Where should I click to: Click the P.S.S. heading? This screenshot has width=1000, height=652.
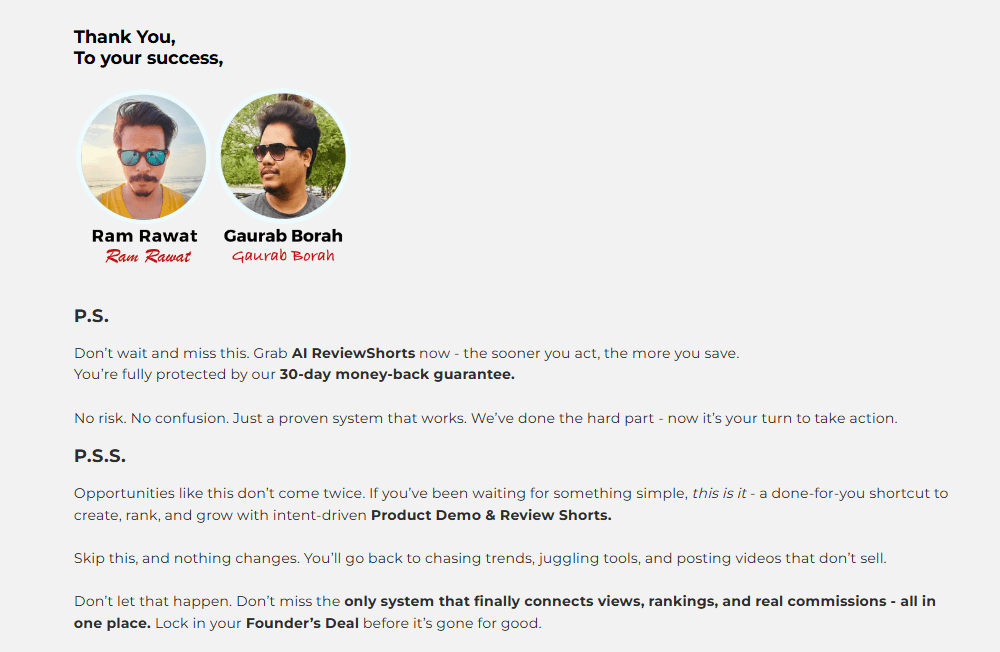point(99,456)
